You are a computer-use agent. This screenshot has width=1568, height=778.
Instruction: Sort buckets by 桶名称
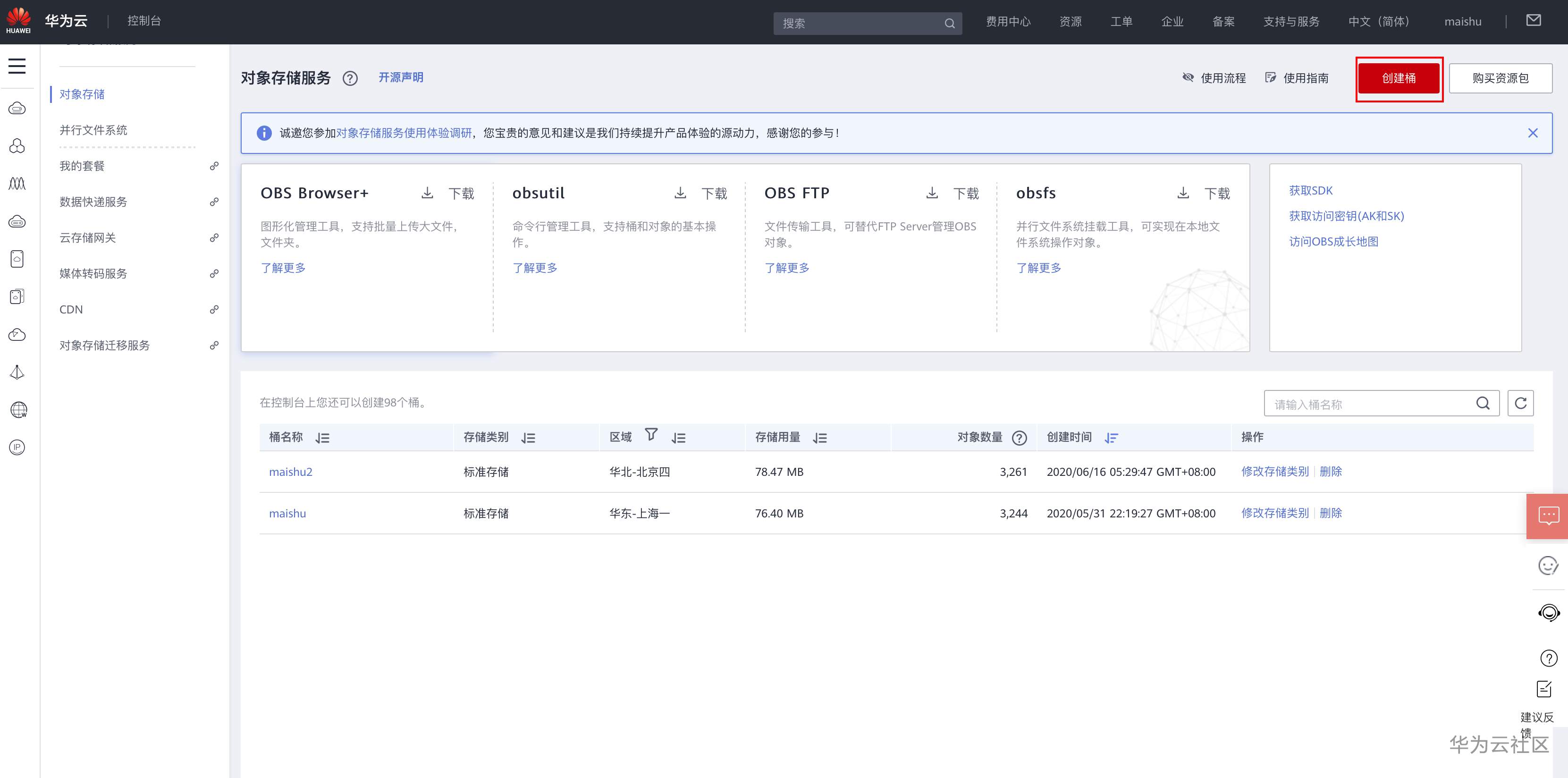[323, 437]
